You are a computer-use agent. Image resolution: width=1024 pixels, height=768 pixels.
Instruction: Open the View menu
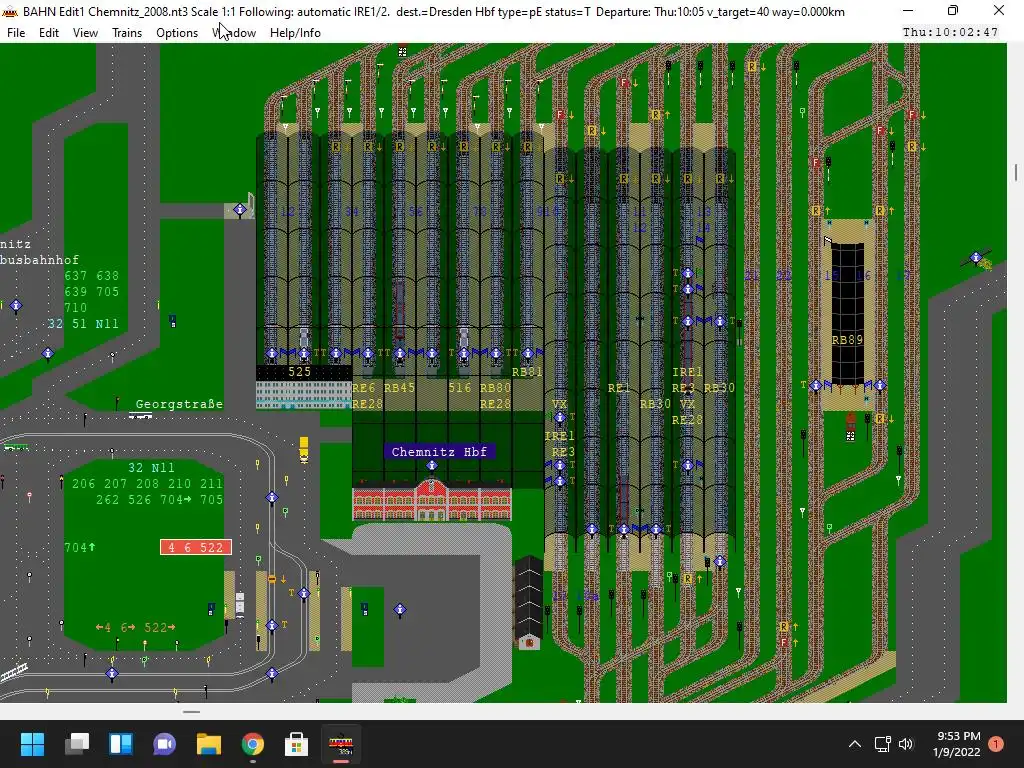tap(85, 33)
